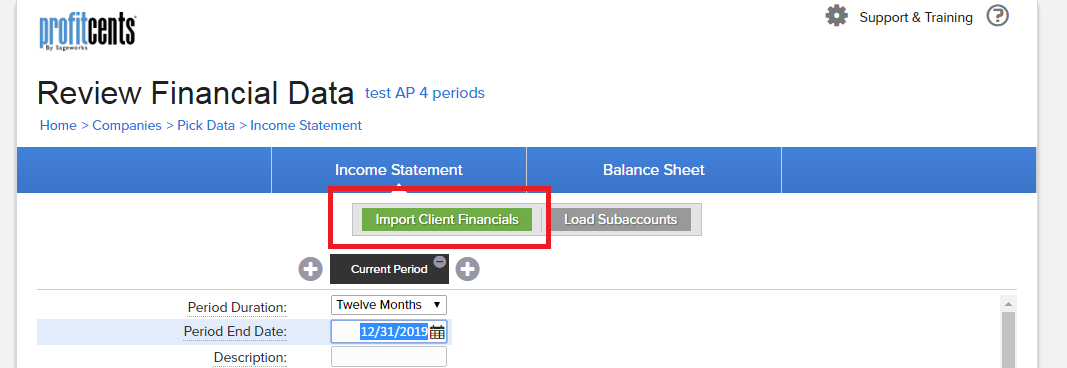Add a period right of Current Period

click(x=467, y=269)
